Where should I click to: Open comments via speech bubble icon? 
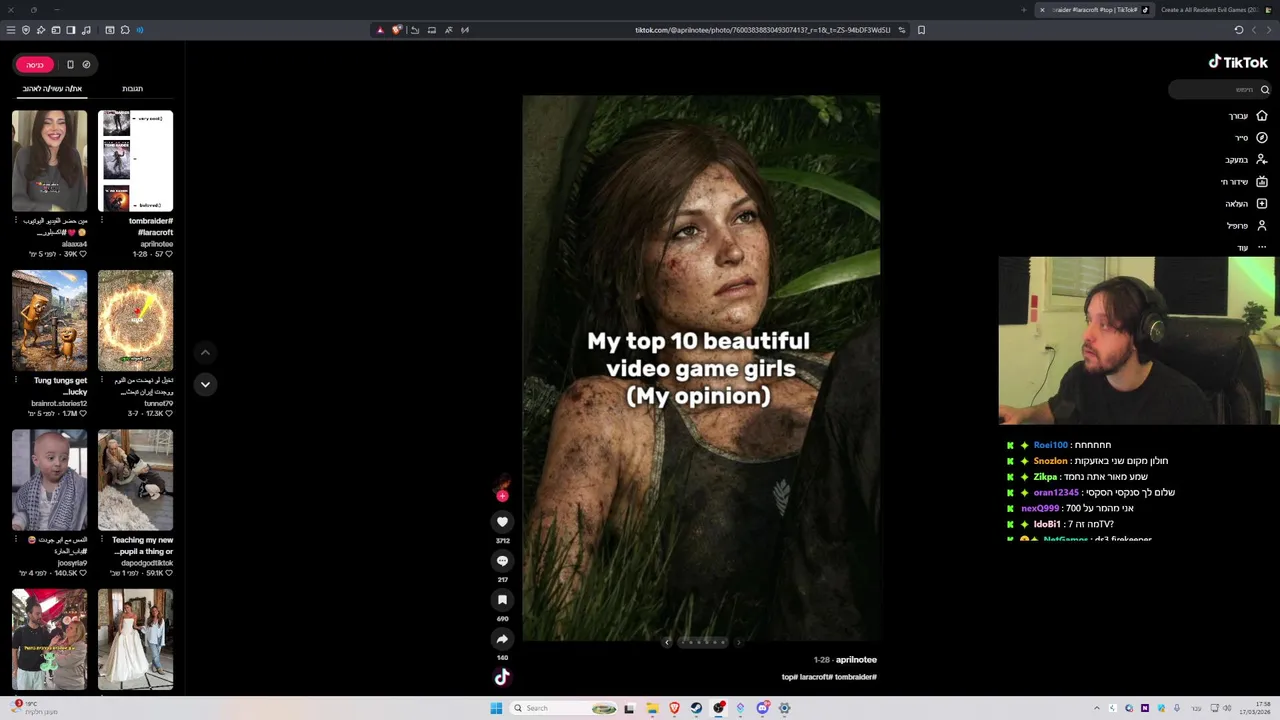tap(502, 561)
